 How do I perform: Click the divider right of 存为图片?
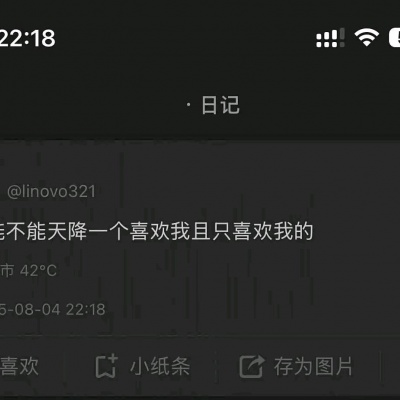click(380, 366)
